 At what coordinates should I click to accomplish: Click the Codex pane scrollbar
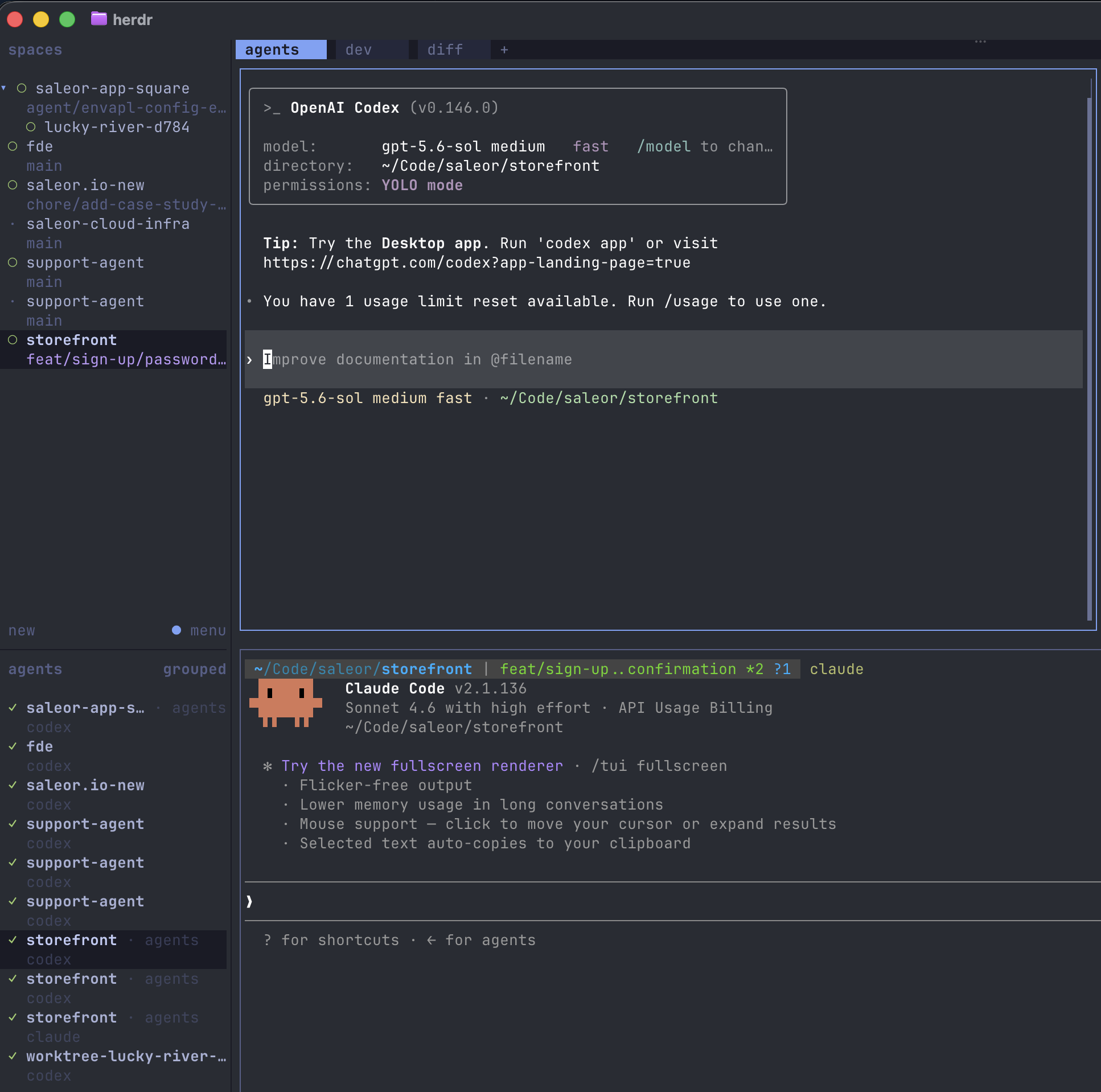(x=1089, y=358)
